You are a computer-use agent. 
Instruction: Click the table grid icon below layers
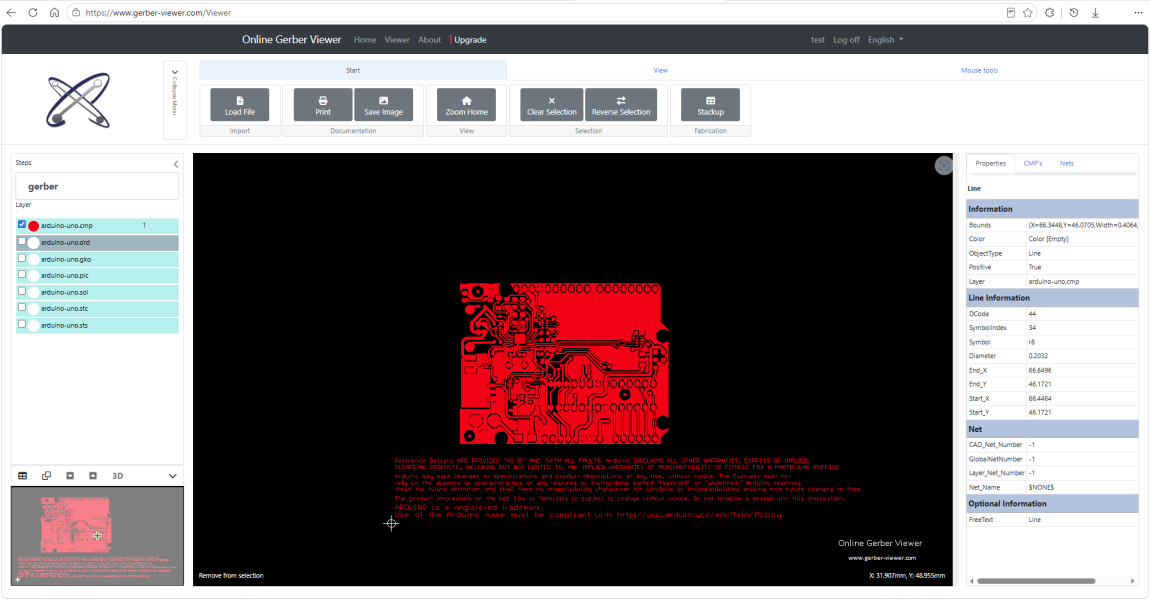(x=23, y=476)
